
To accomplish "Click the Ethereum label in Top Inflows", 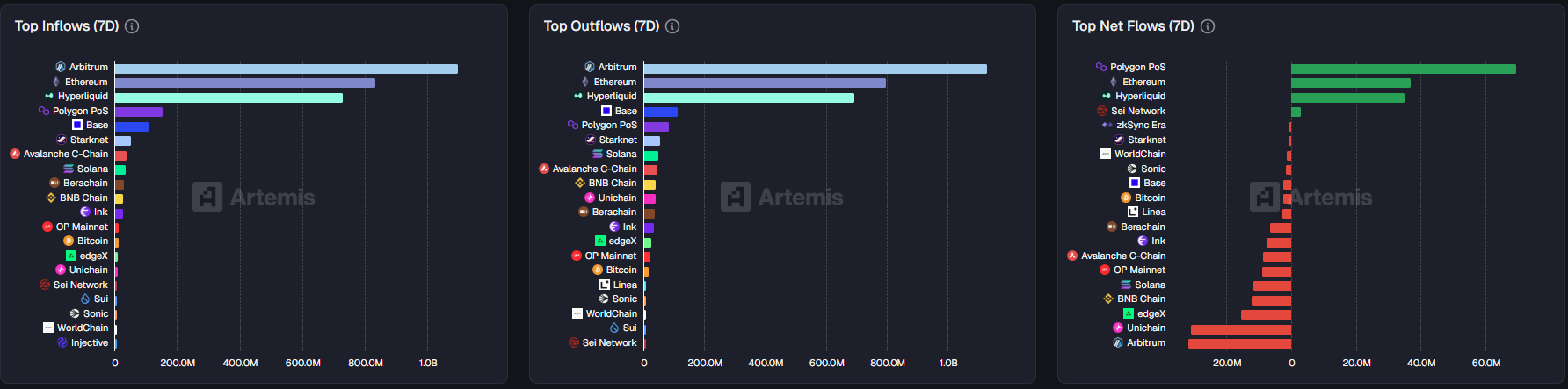I will point(86,82).
